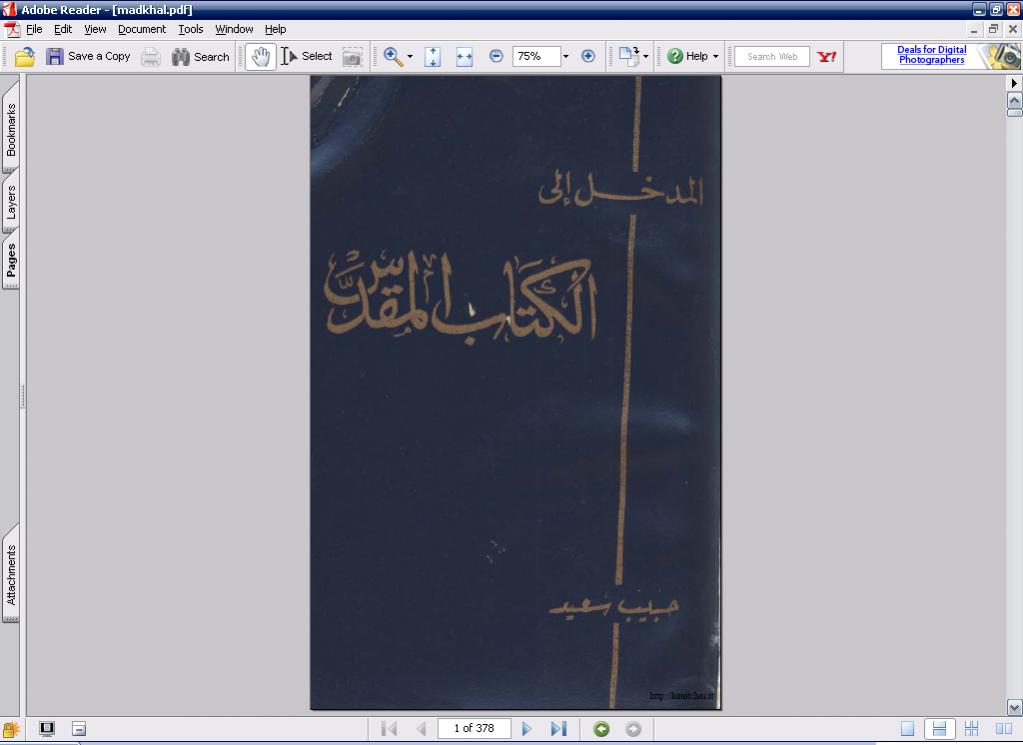Click Save a Copy button
The width and height of the screenshot is (1023, 745).
pyautogui.click(x=88, y=57)
